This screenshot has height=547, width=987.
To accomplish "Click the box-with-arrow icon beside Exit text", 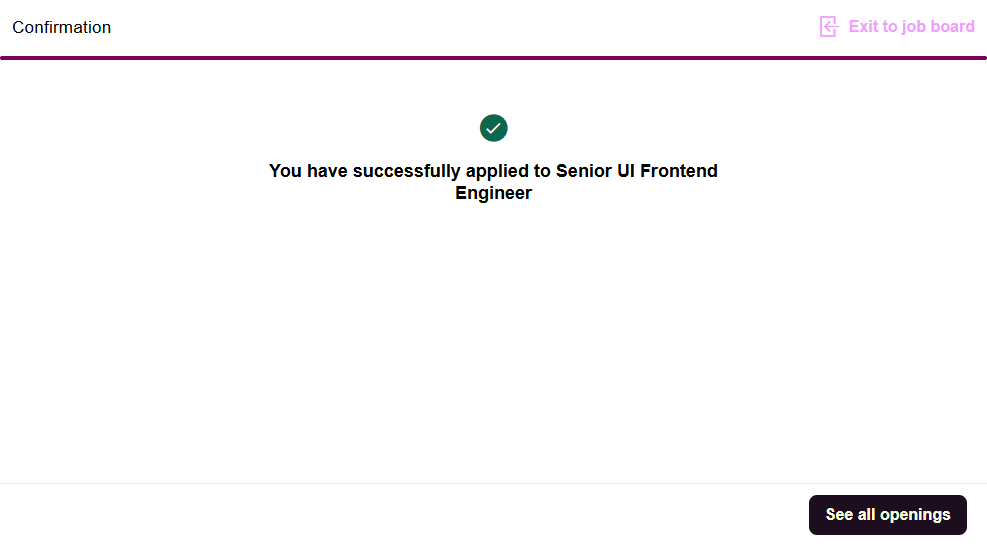I will coord(828,27).
